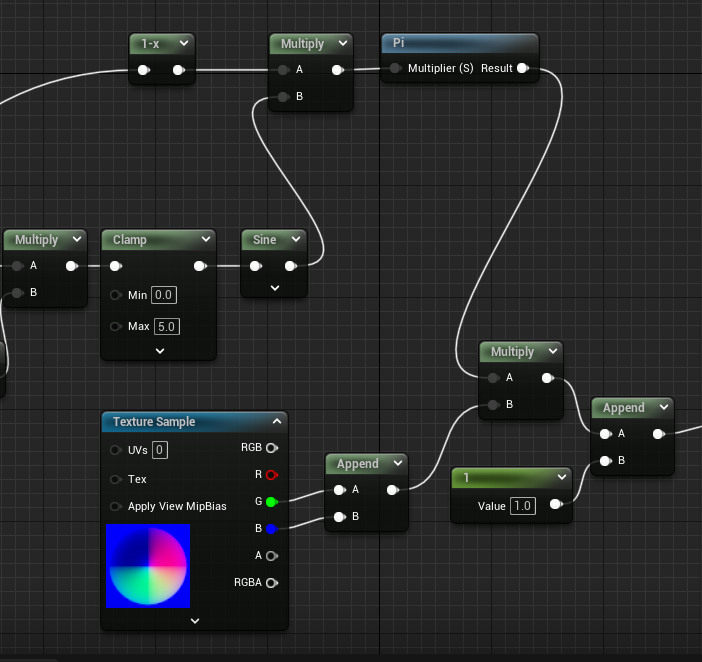The width and height of the screenshot is (702, 662).
Task: Click the Clamp Min input pin
Action: coord(116,295)
